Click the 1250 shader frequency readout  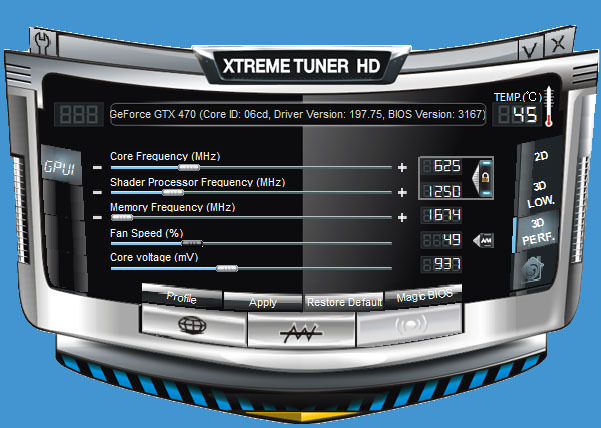pos(442,191)
